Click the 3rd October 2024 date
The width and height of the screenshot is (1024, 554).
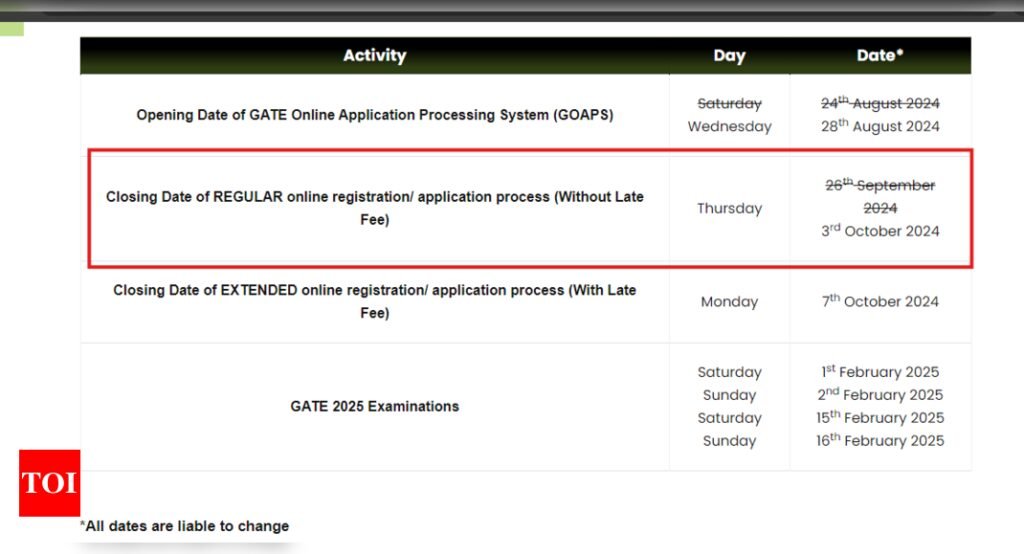880,231
